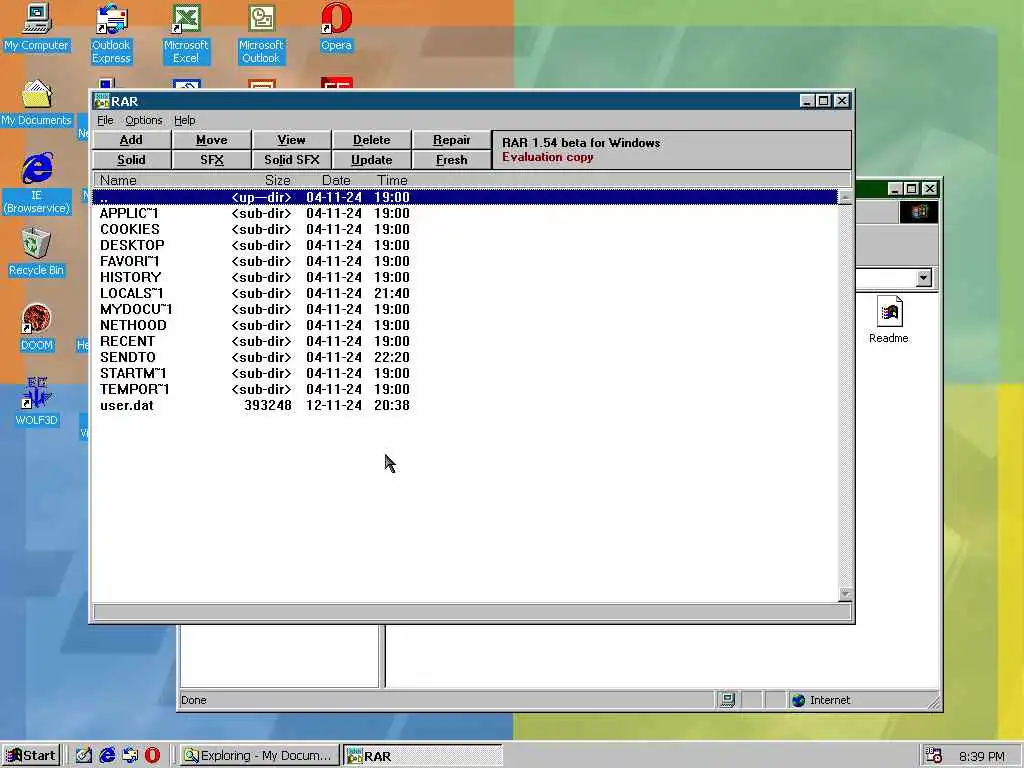Select HISTORY folder row
The height and width of the screenshot is (768, 1024).
tap(464, 278)
